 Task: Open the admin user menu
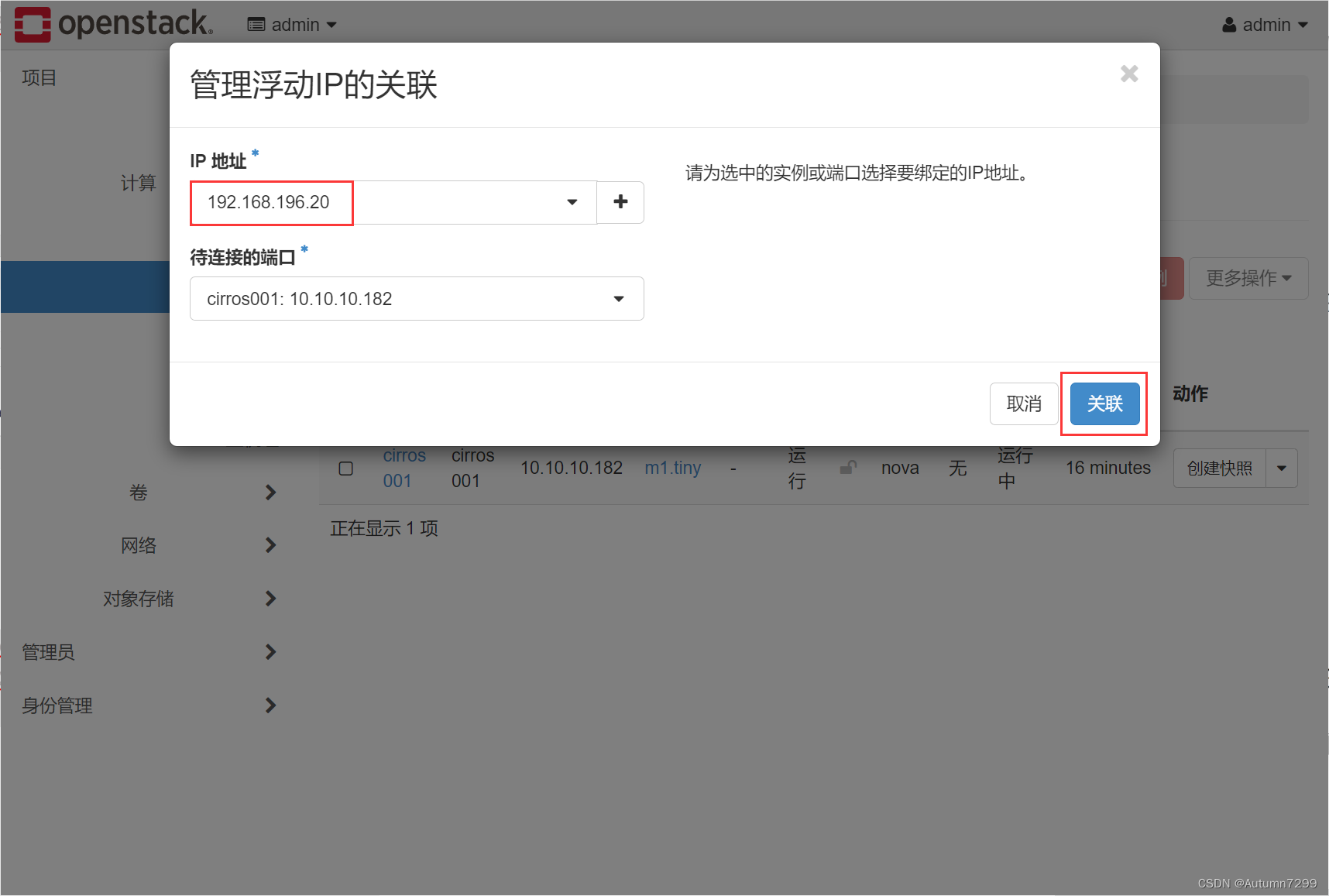1265,25
